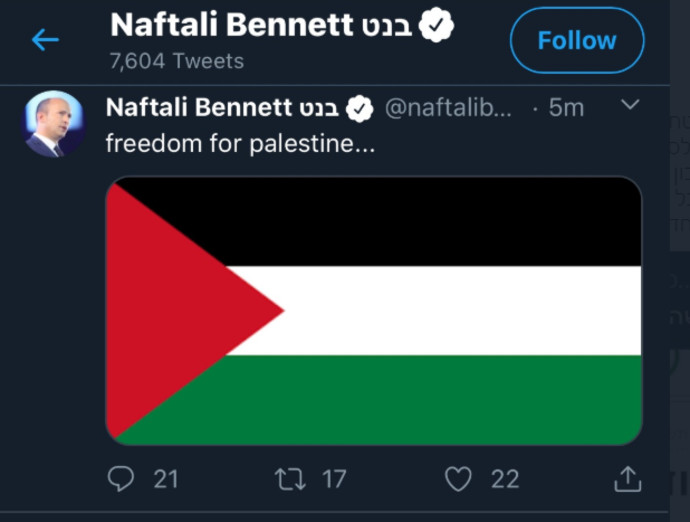Go back using the left arrow

tap(45, 40)
